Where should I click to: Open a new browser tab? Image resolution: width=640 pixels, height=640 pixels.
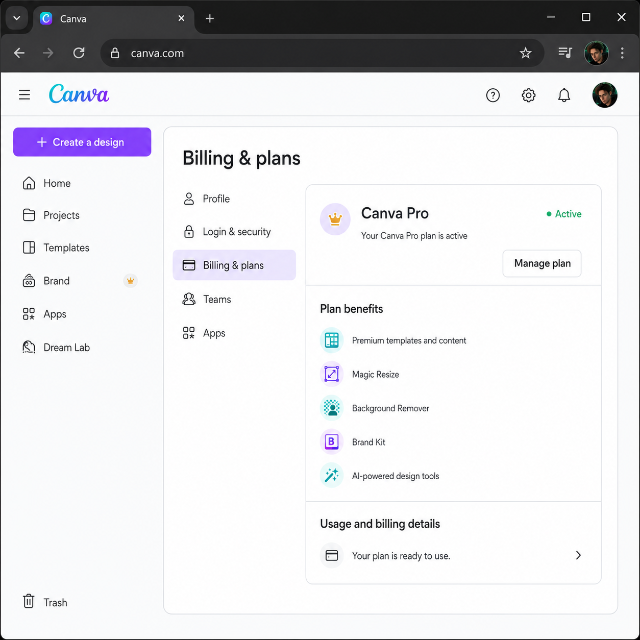tap(210, 18)
